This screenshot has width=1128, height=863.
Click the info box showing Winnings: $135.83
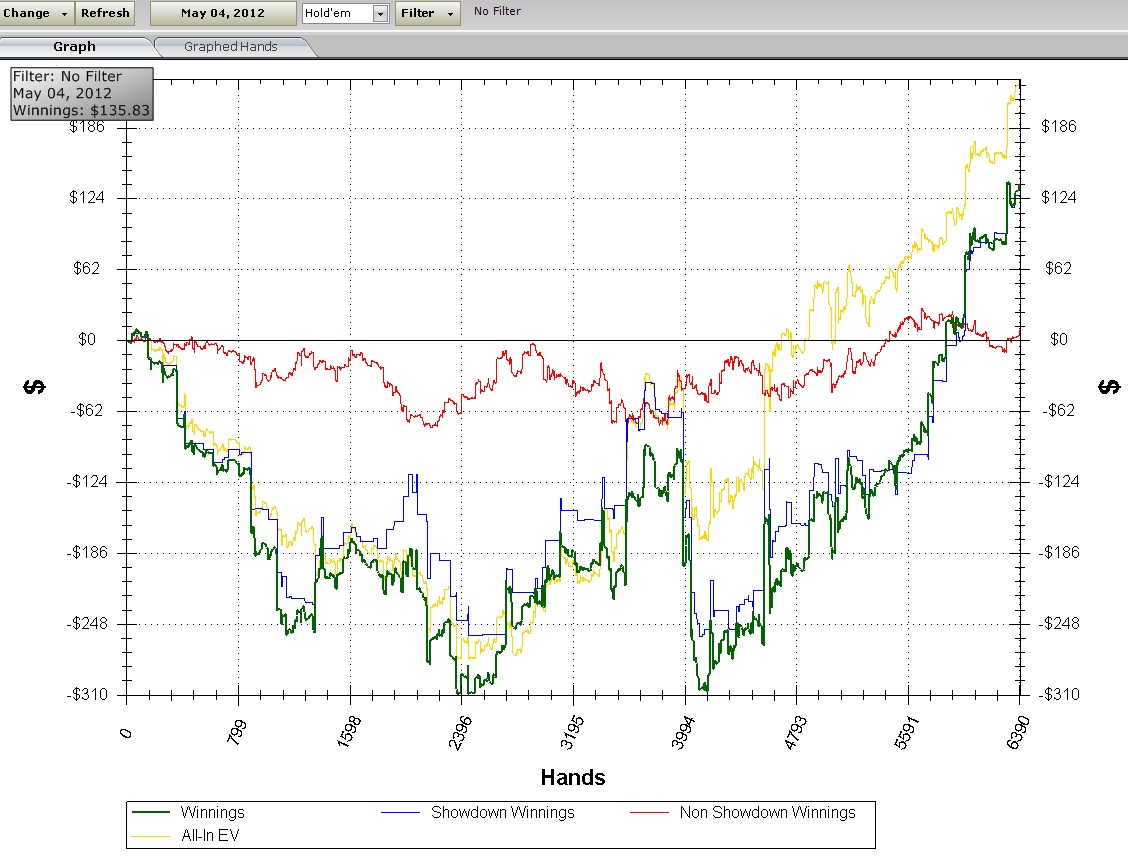[82, 93]
